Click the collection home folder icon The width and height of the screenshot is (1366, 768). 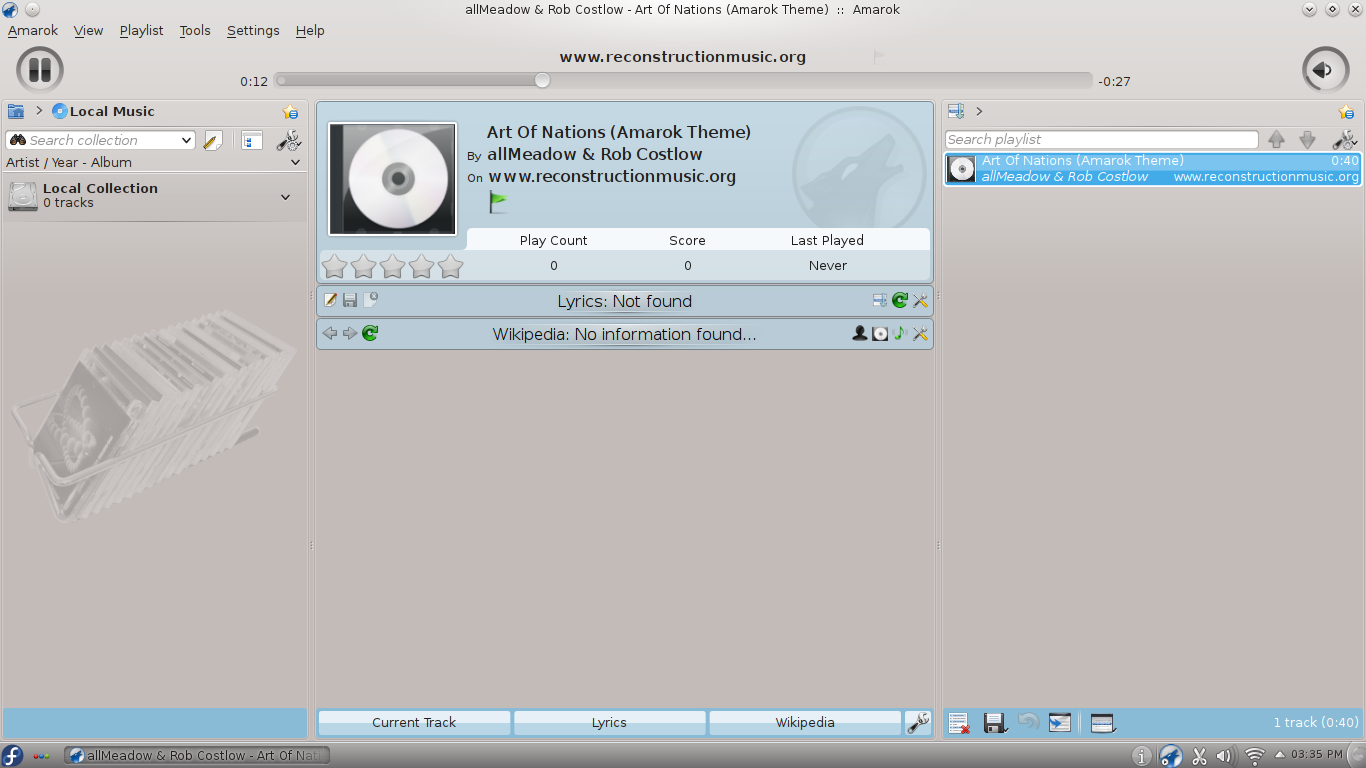click(x=16, y=111)
